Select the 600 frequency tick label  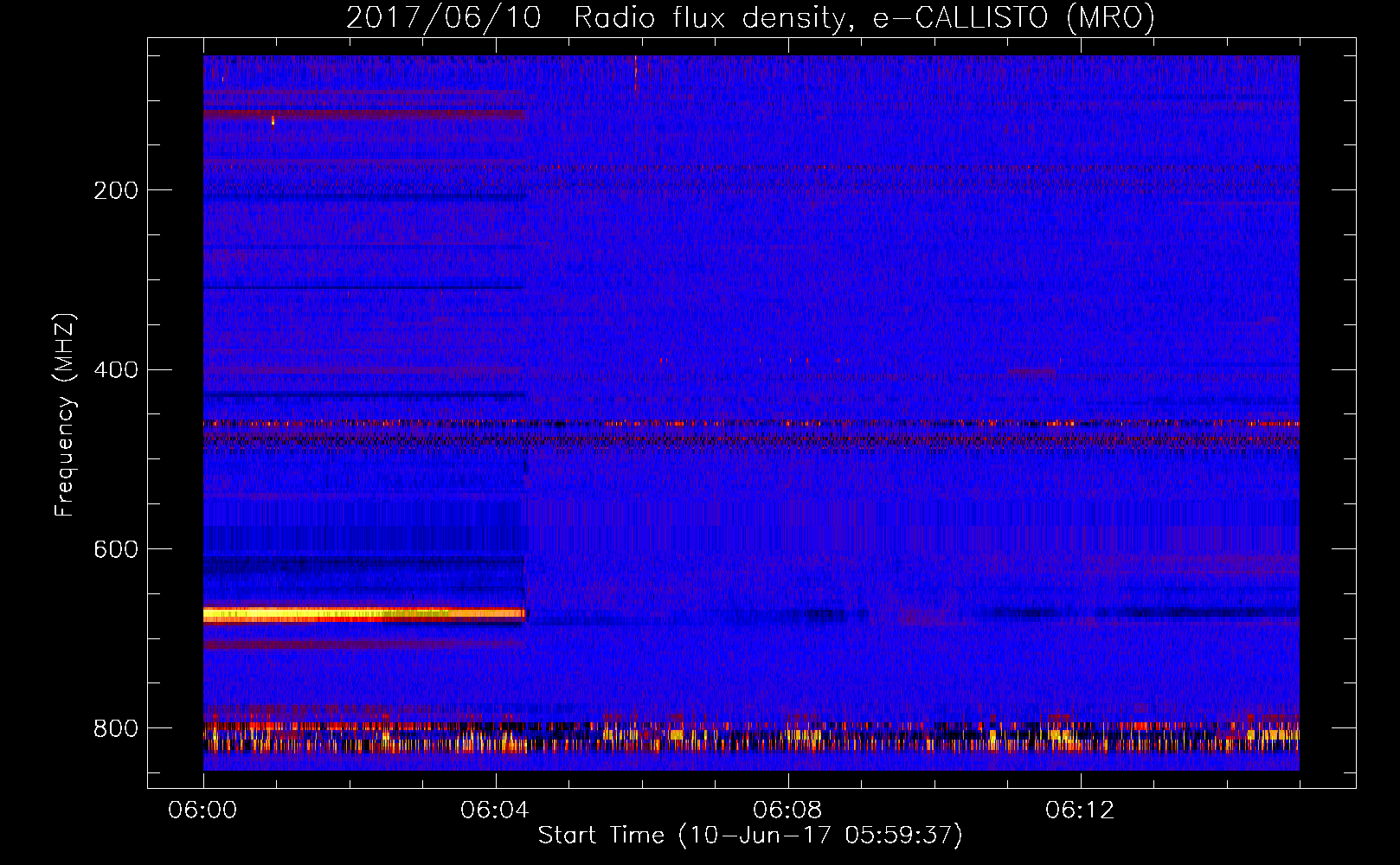click(x=116, y=550)
